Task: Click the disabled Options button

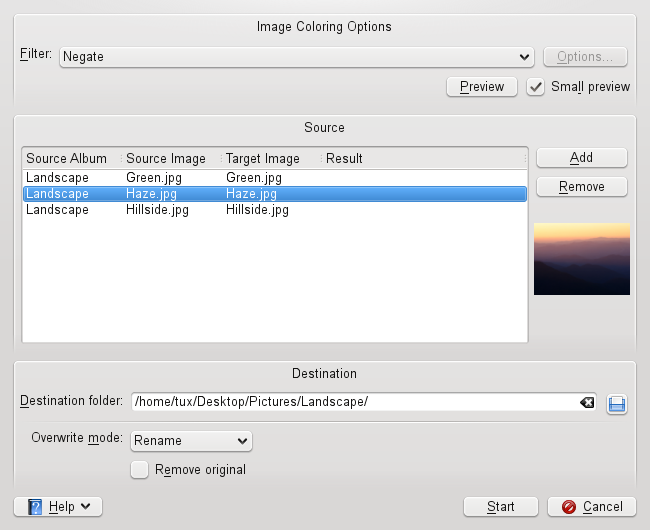Action: click(x=585, y=57)
